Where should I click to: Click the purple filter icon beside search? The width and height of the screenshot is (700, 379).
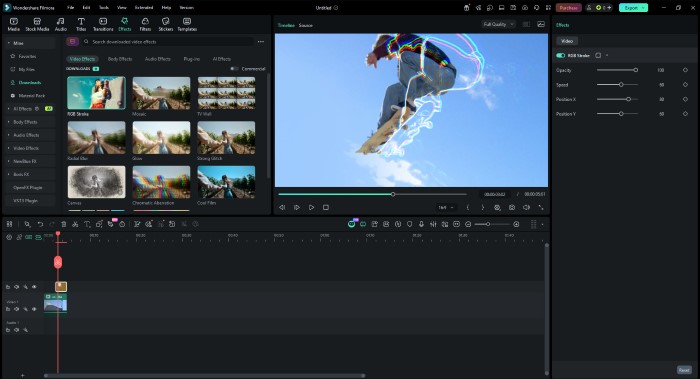(72, 42)
